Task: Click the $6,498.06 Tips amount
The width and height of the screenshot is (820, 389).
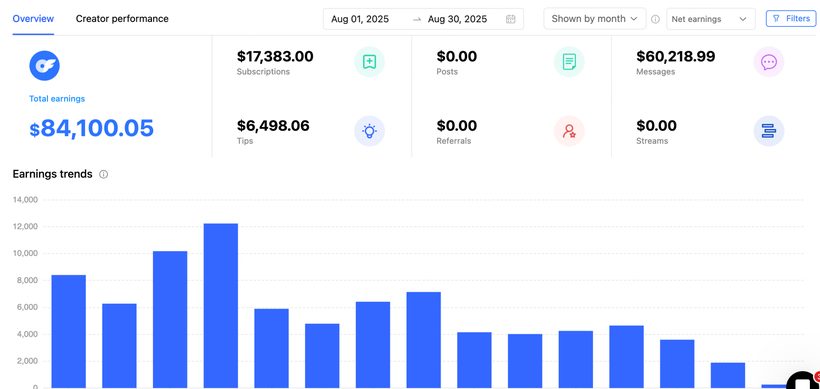Action: 273,125
